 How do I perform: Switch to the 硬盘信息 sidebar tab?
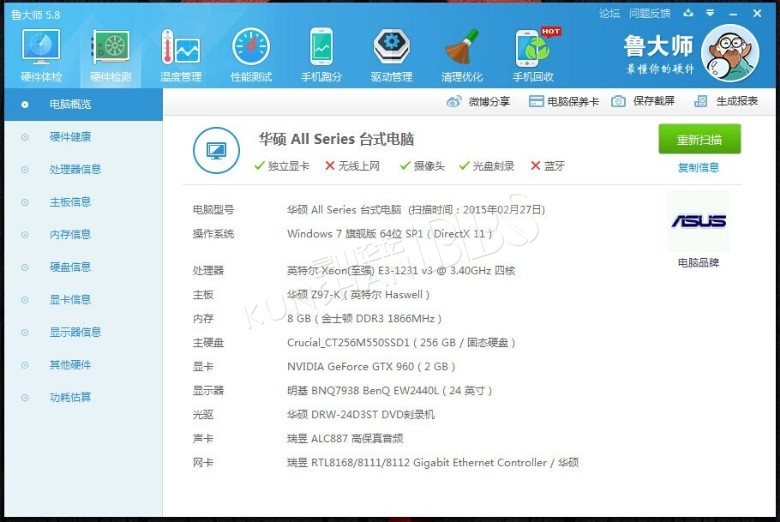[x=70, y=267]
